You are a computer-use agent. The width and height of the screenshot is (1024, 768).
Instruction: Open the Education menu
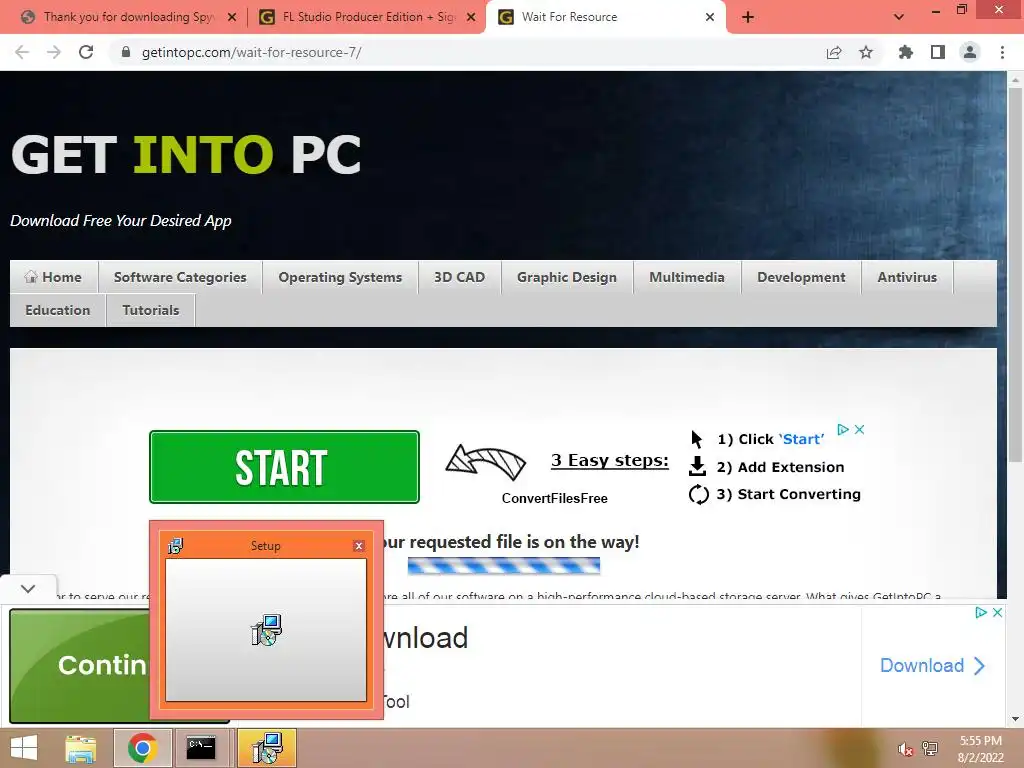[x=57, y=310]
